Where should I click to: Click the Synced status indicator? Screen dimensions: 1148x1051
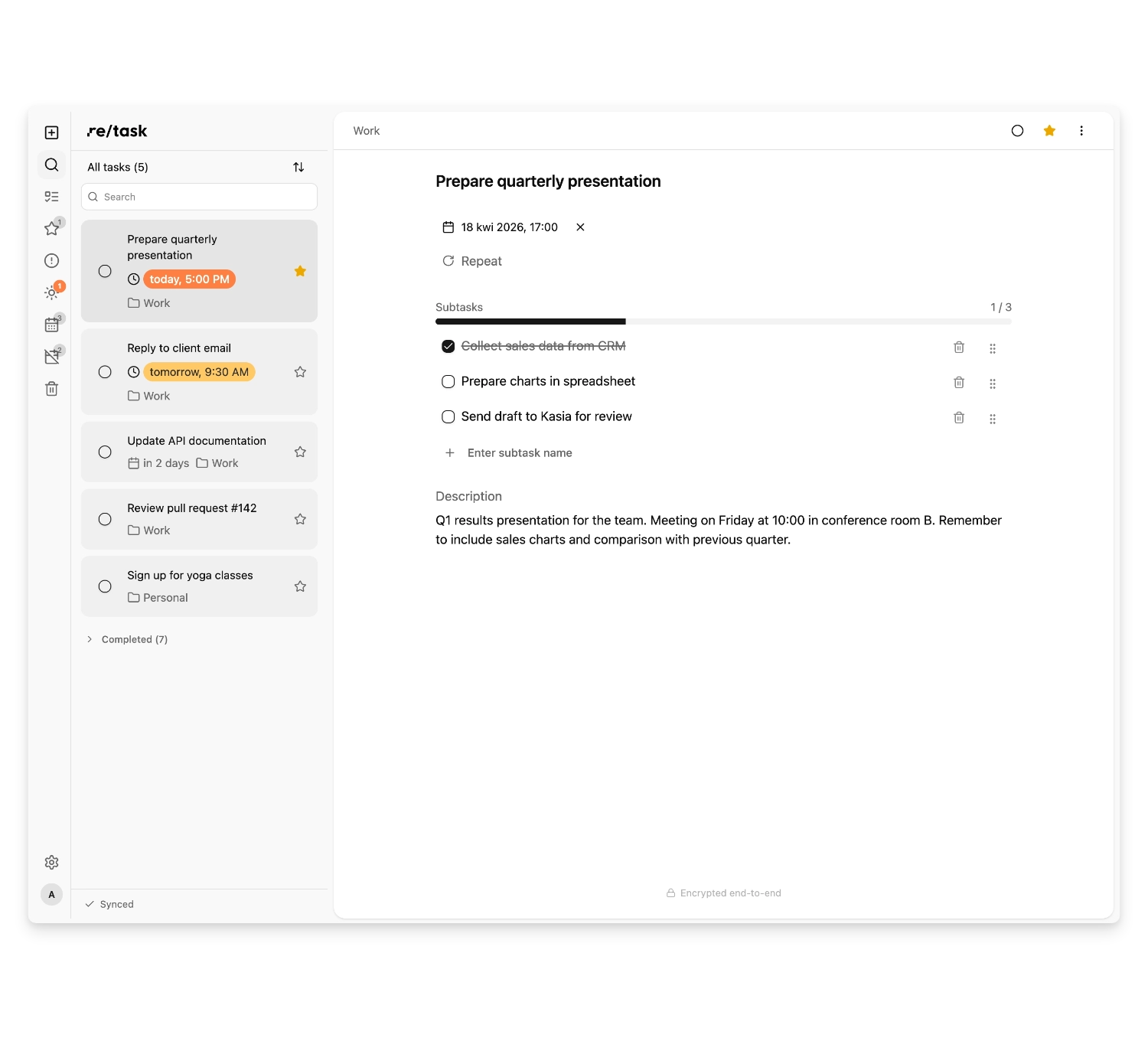tap(109, 904)
